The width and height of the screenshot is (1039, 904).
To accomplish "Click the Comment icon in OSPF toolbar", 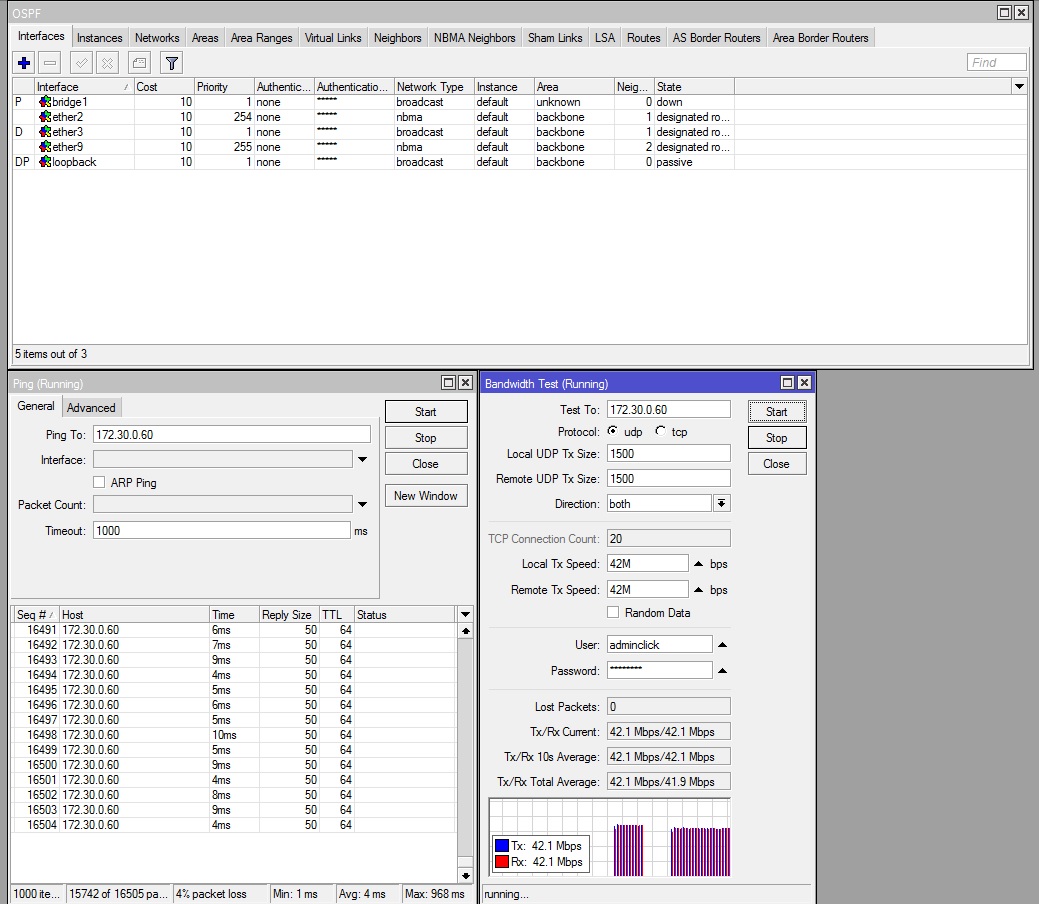I will [x=140, y=63].
